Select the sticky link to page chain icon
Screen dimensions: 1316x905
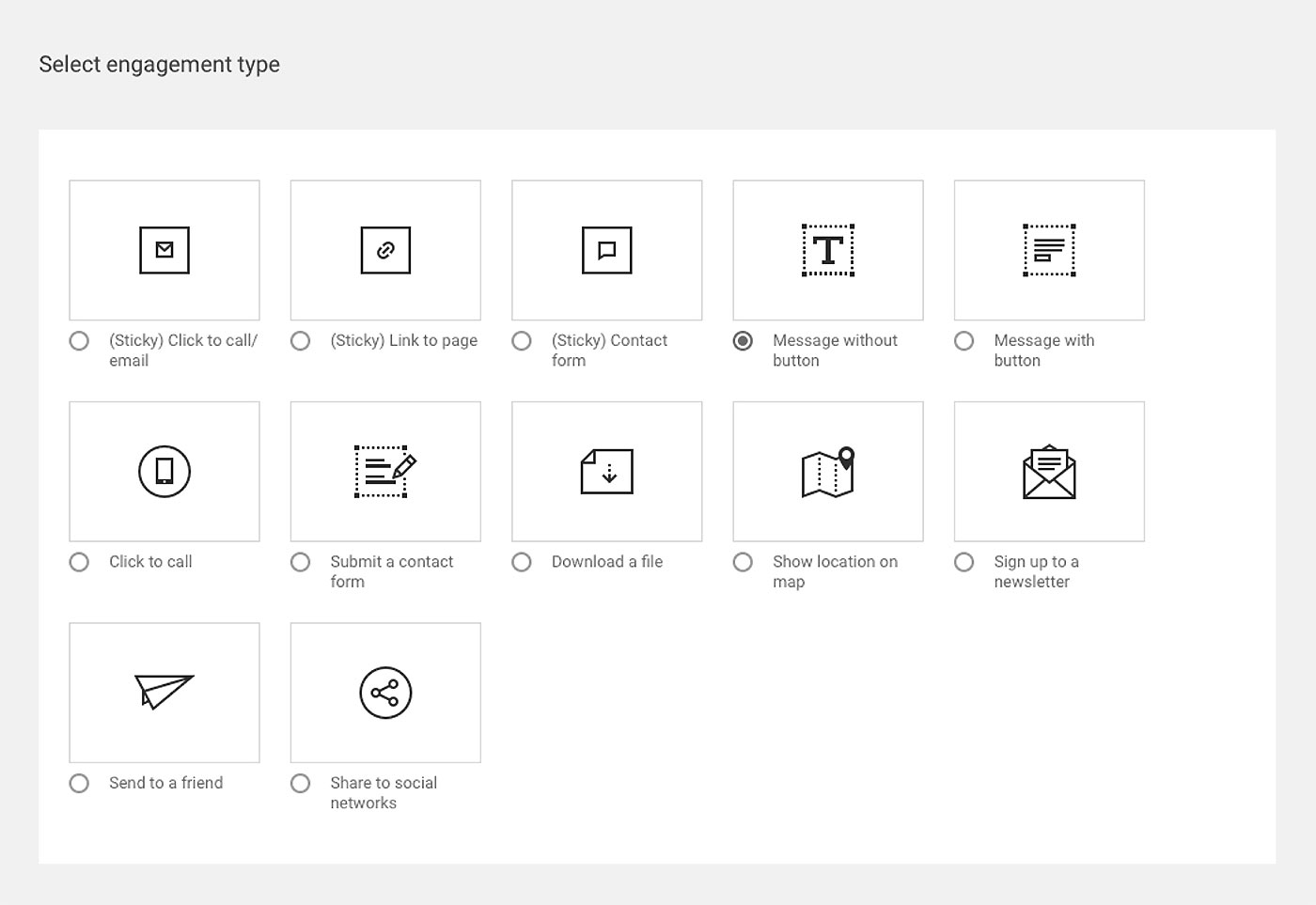click(385, 250)
